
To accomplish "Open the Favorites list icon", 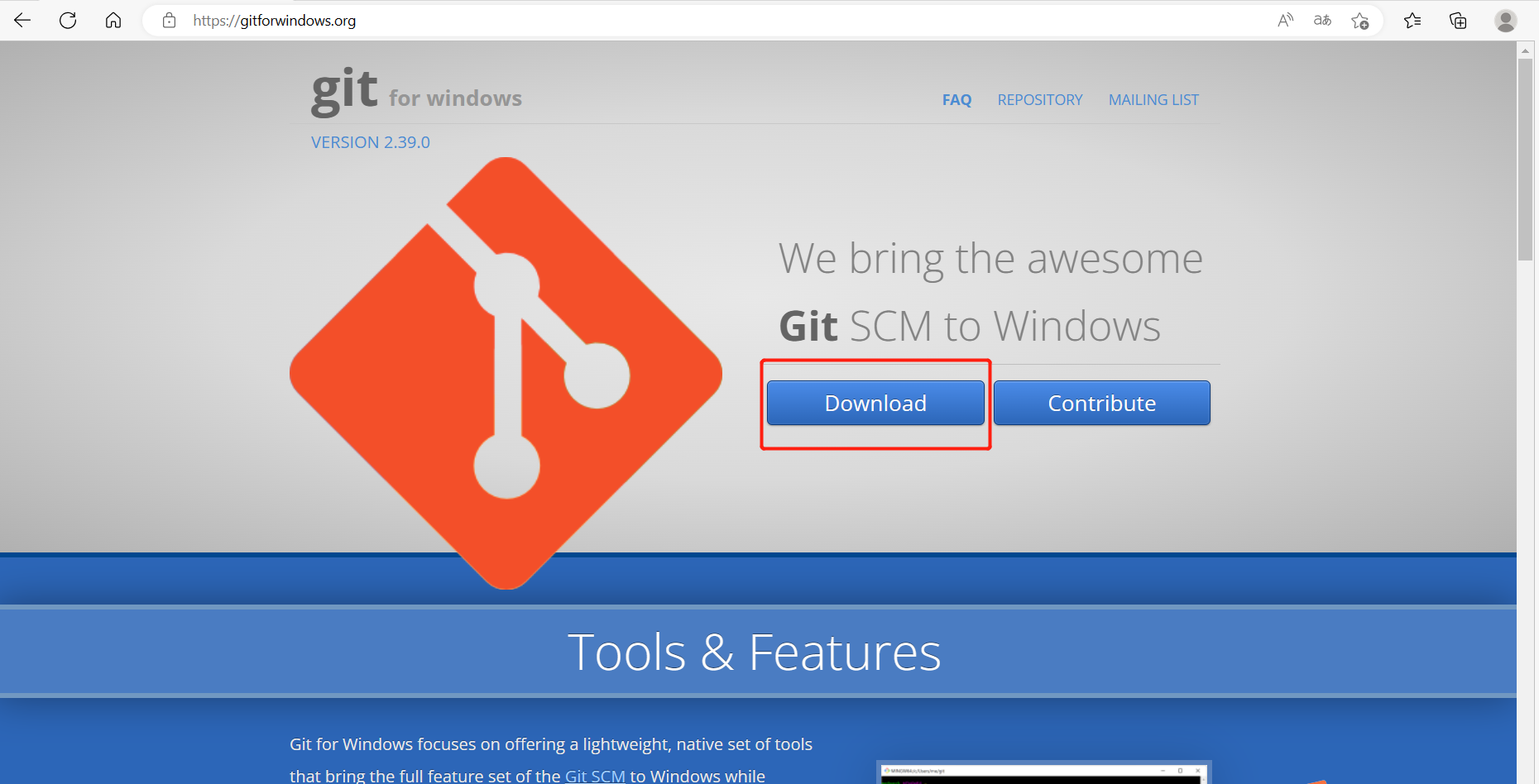I will tap(1412, 20).
